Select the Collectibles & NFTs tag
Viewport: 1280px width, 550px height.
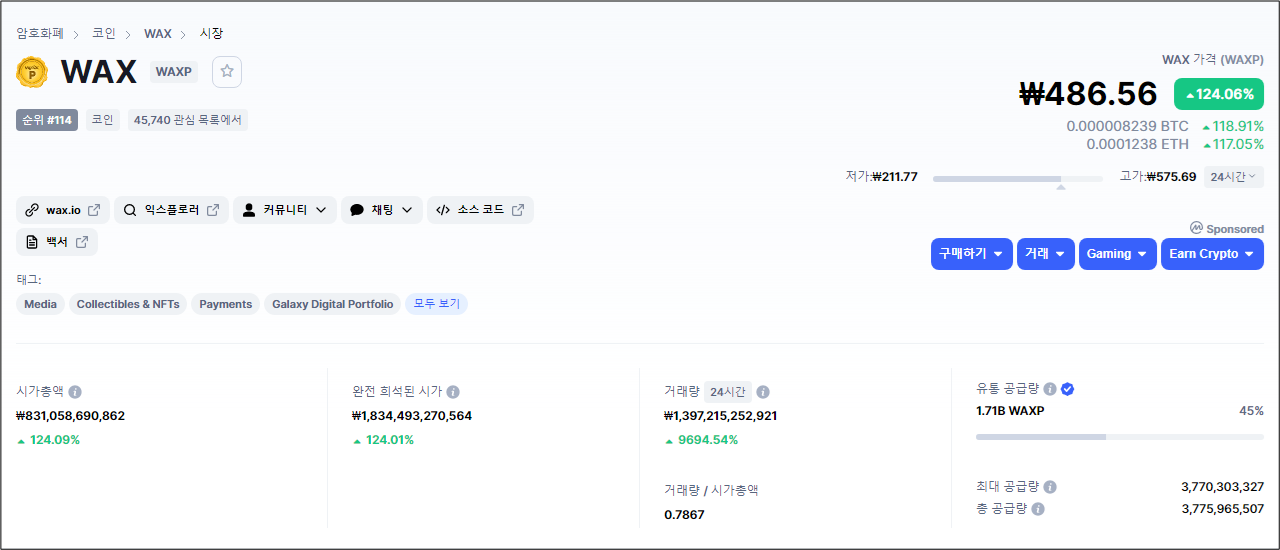[128, 304]
